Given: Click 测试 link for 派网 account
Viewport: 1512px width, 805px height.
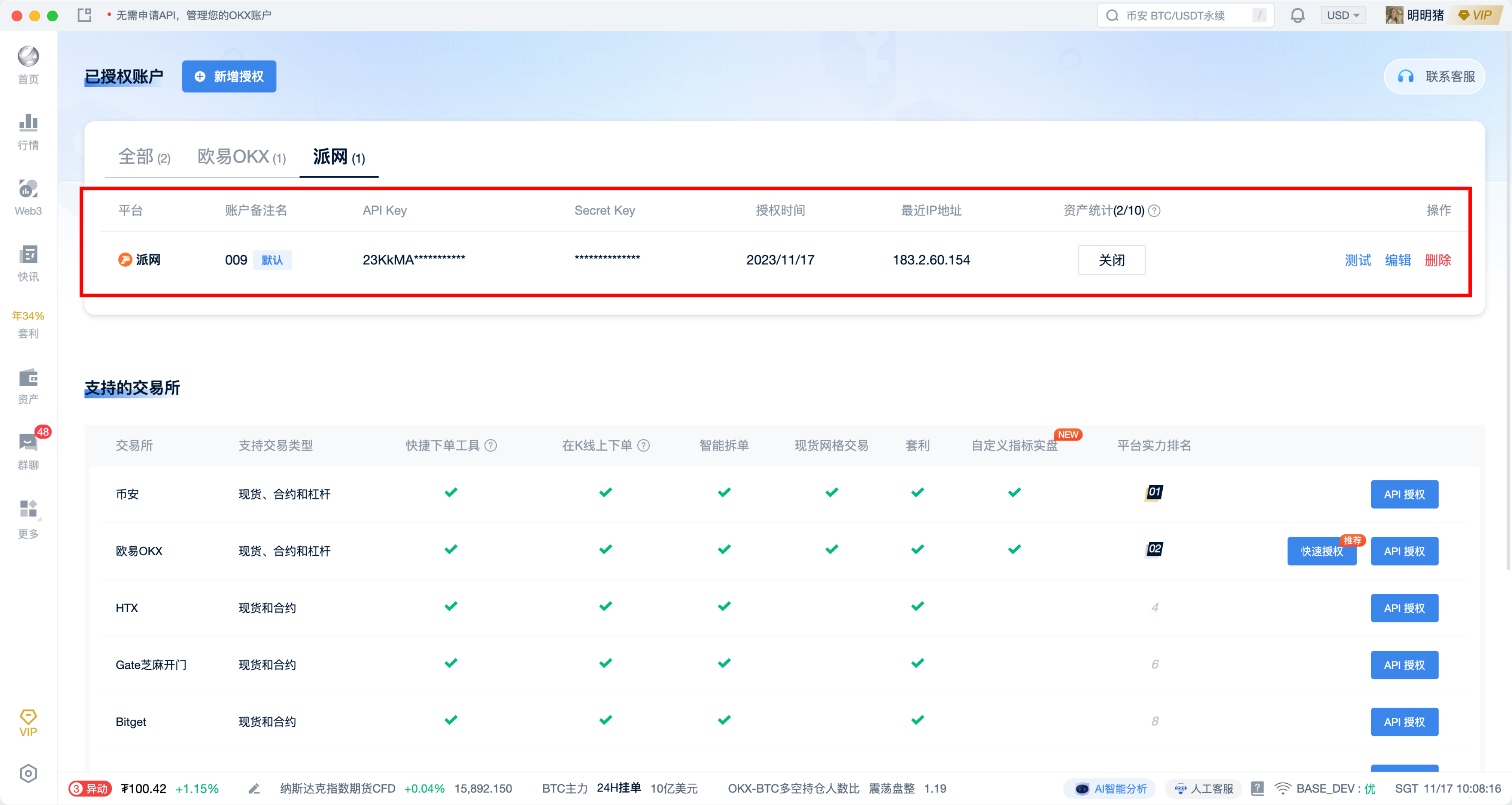Looking at the screenshot, I should (1358, 259).
